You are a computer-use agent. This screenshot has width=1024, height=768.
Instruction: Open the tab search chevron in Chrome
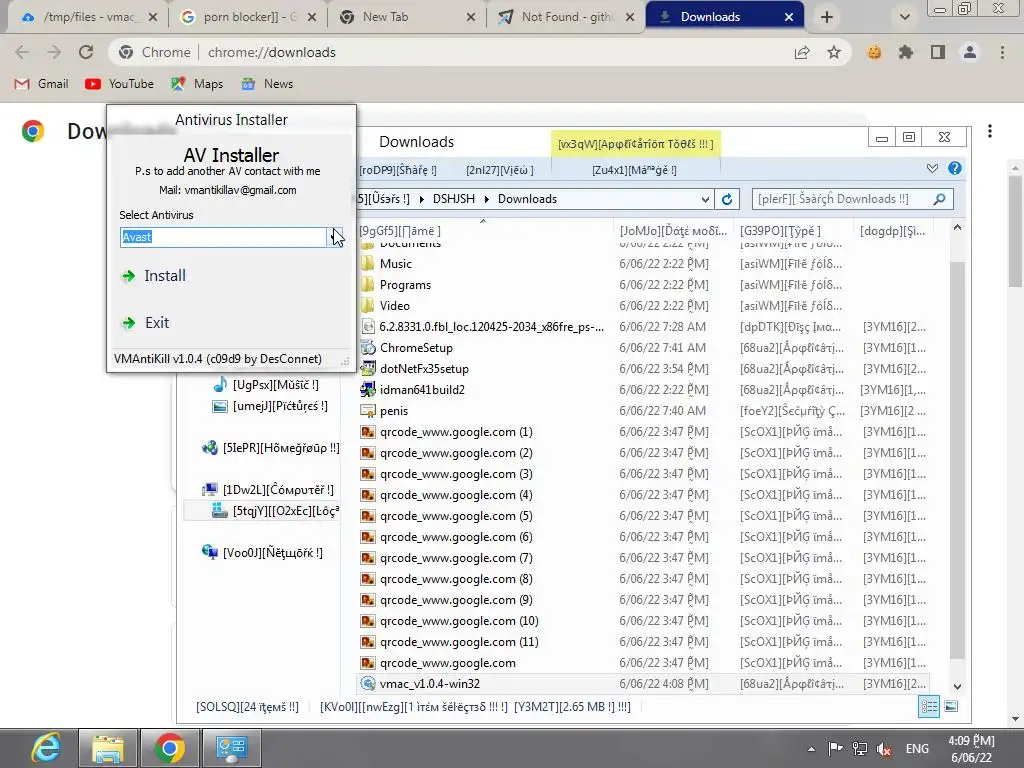(x=904, y=17)
